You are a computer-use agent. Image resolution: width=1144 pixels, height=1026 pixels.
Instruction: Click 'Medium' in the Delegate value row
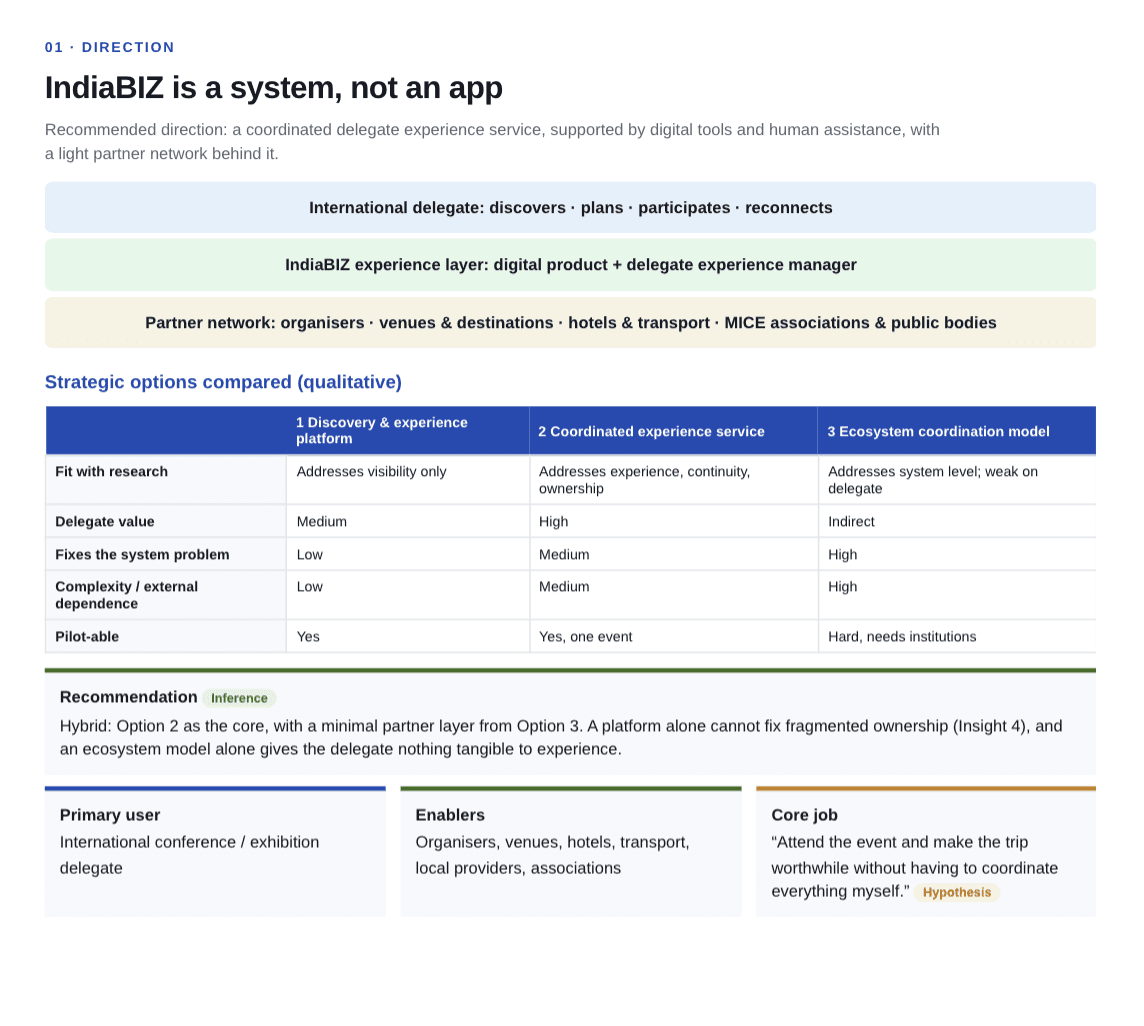coord(322,522)
